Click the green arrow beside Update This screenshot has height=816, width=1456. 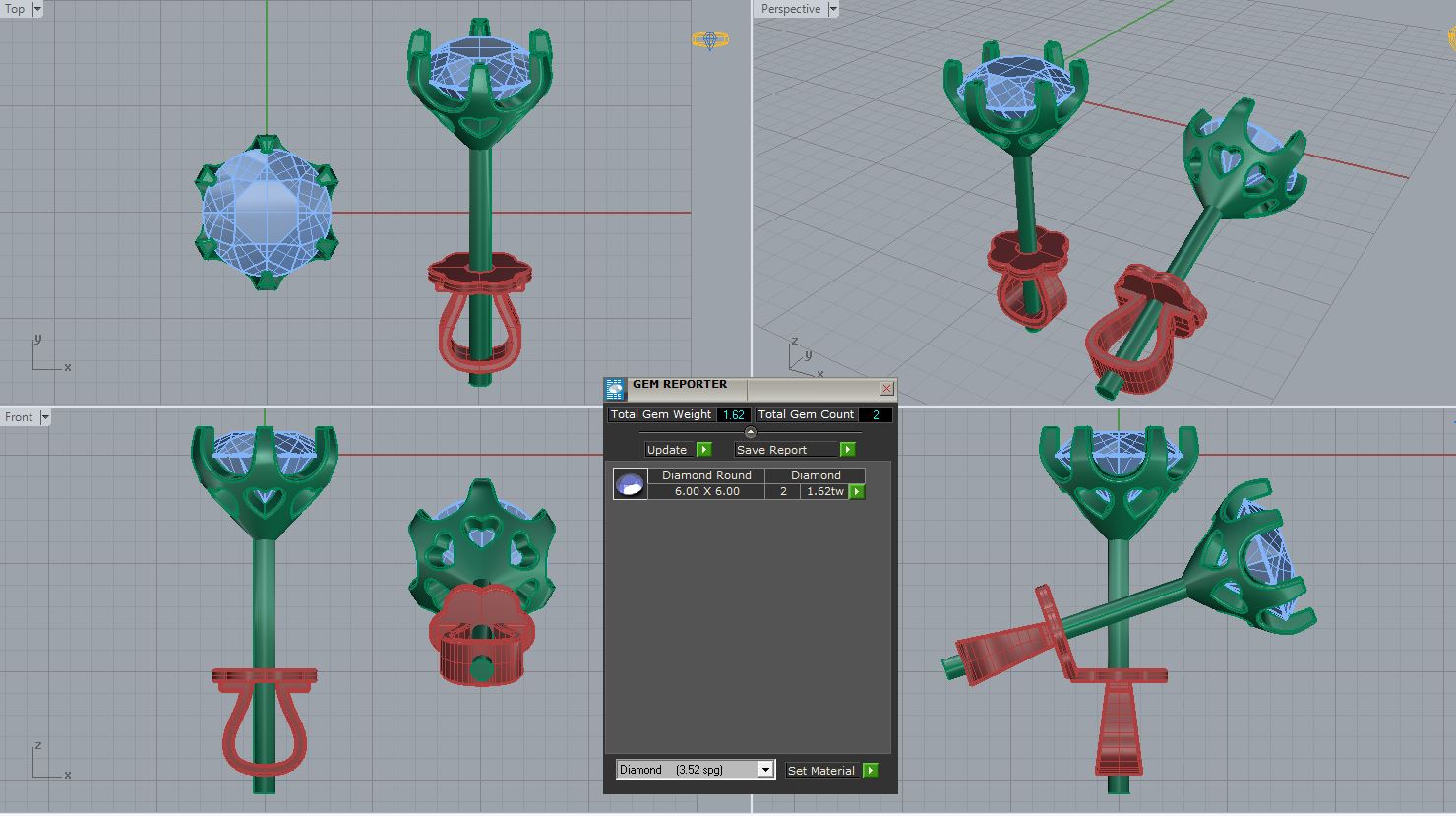tap(704, 450)
